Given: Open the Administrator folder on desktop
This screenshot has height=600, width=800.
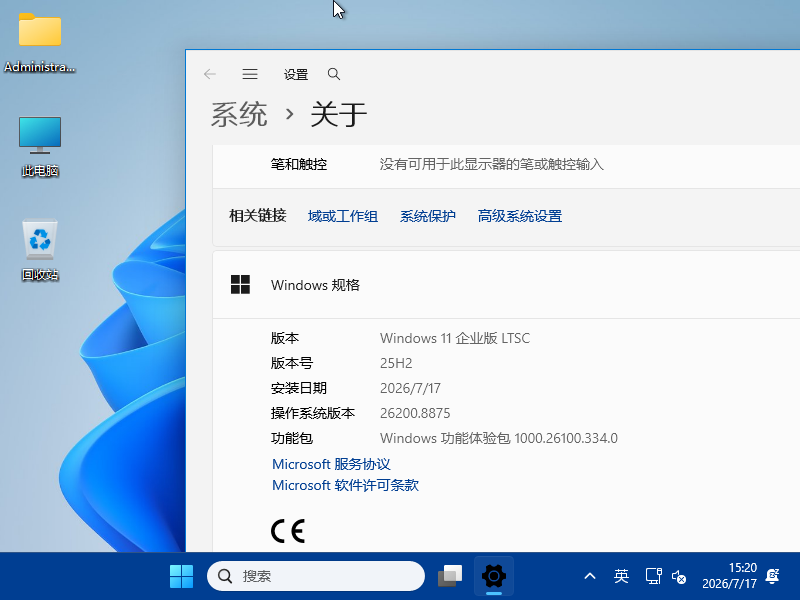Looking at the screenshot, I should tap(40, 43).
